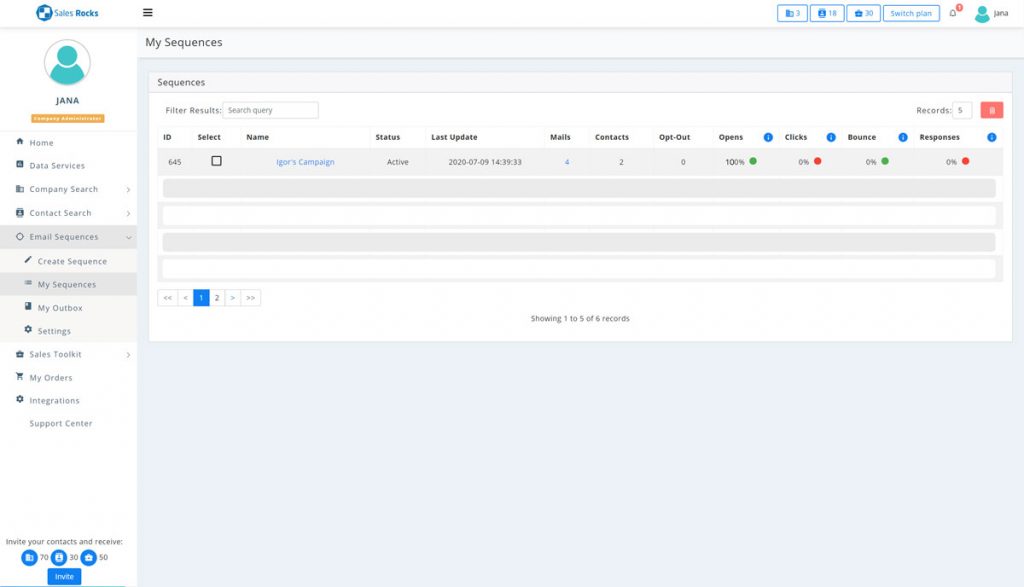Click the red delete trash button
The width and height of the screenshot is (1024, 587).
click(x=991, y=111)
